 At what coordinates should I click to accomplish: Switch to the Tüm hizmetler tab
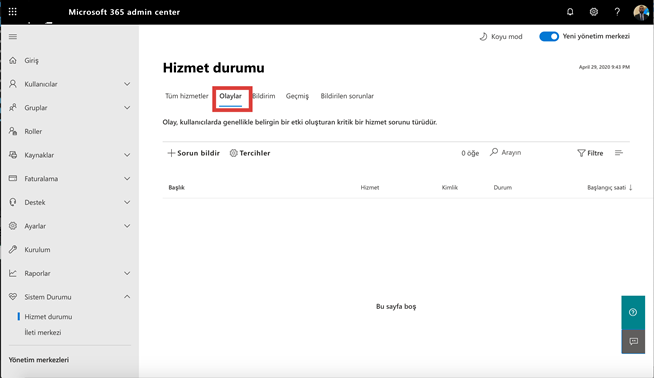point(186,96)
